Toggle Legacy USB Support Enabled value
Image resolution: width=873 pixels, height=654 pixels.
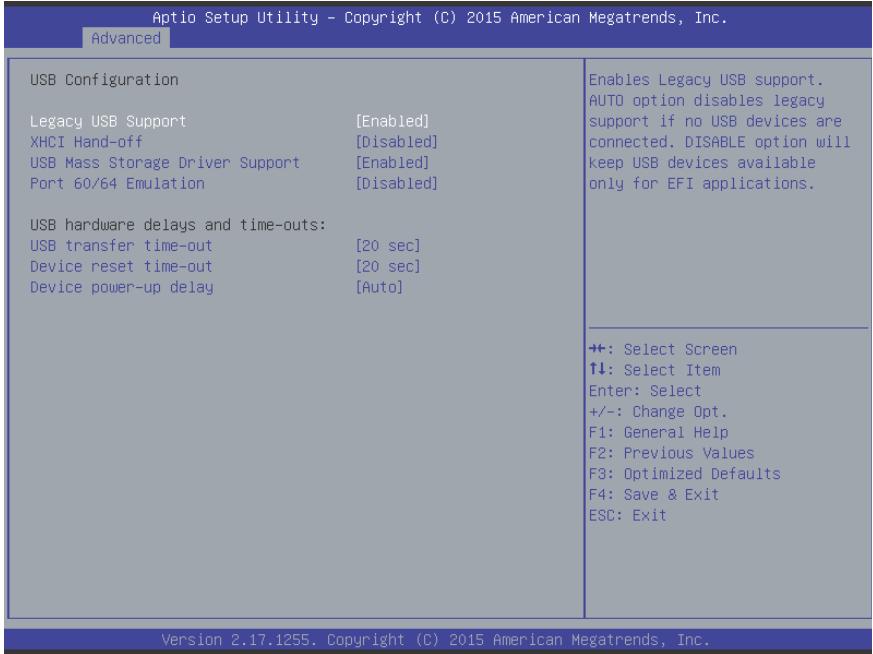pos(393,121)
